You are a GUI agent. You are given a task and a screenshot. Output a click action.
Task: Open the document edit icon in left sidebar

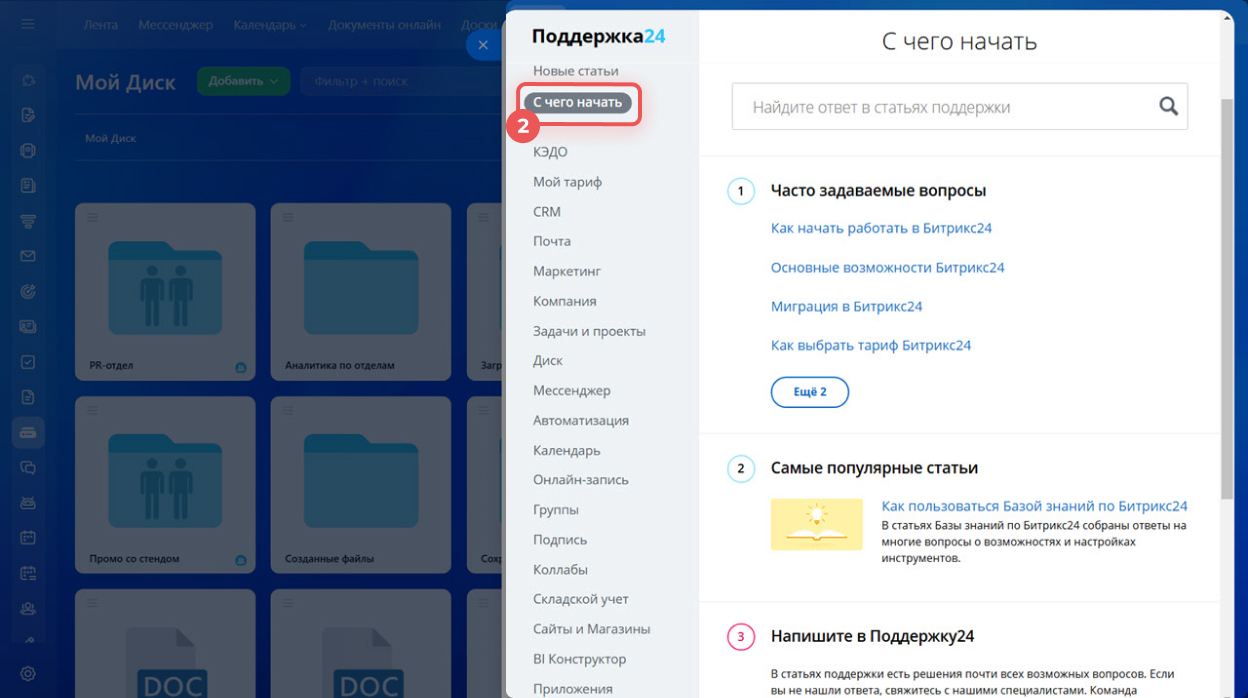pos(28,116)
